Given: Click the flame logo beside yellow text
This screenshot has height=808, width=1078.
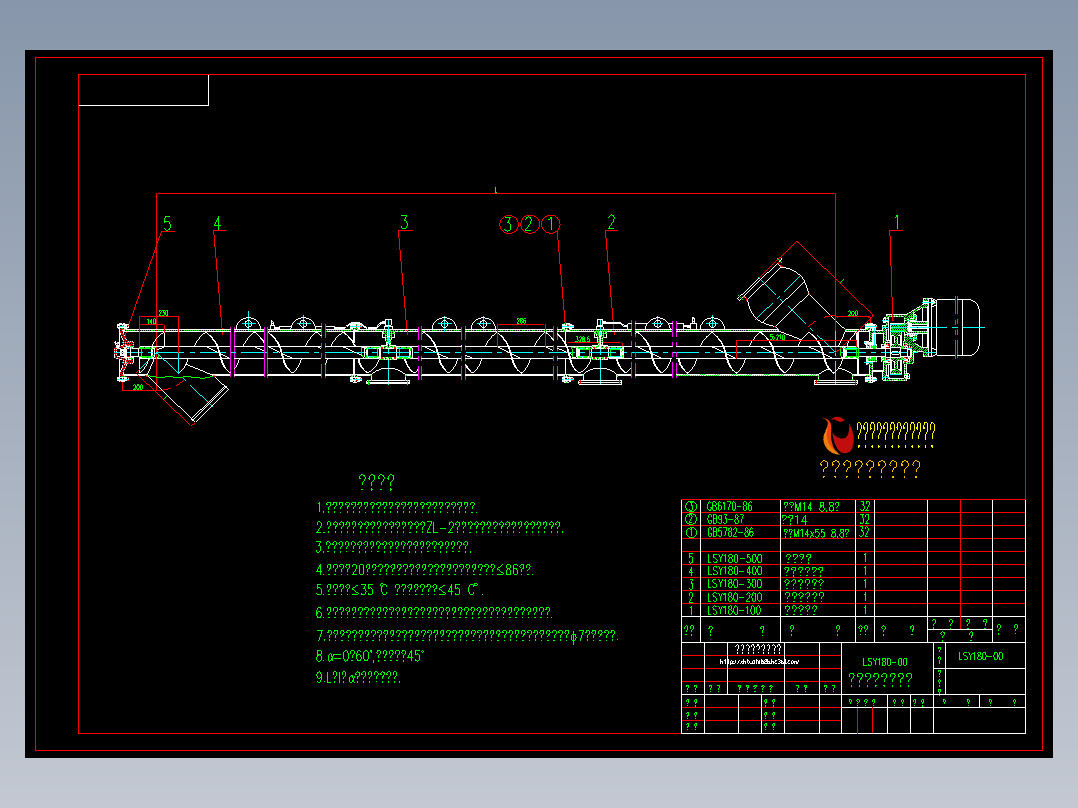Looking at the screenshot, I should tap(837, 436).
